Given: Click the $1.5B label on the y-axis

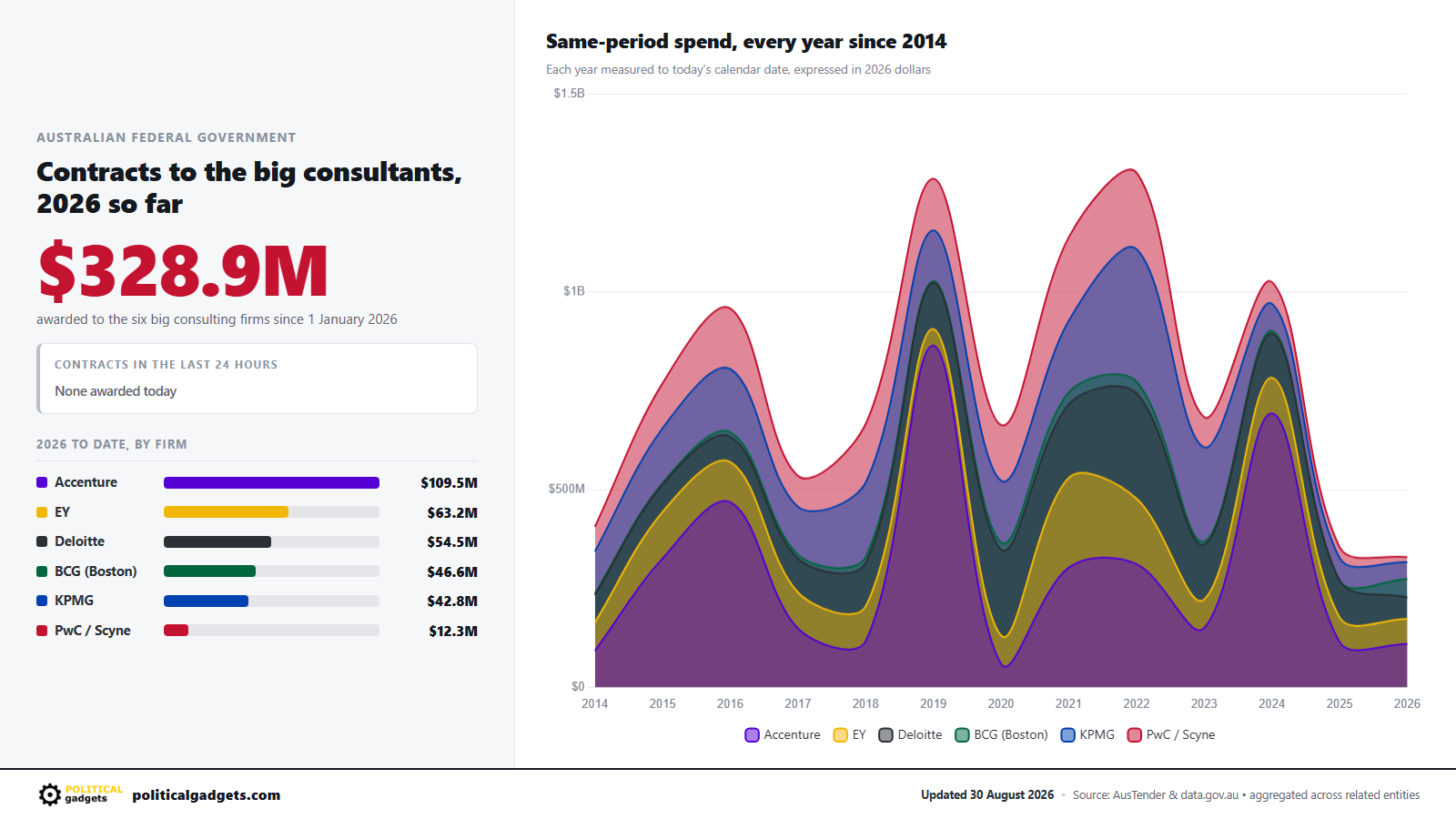Looking at the screenshot, I should coord(570,94).
